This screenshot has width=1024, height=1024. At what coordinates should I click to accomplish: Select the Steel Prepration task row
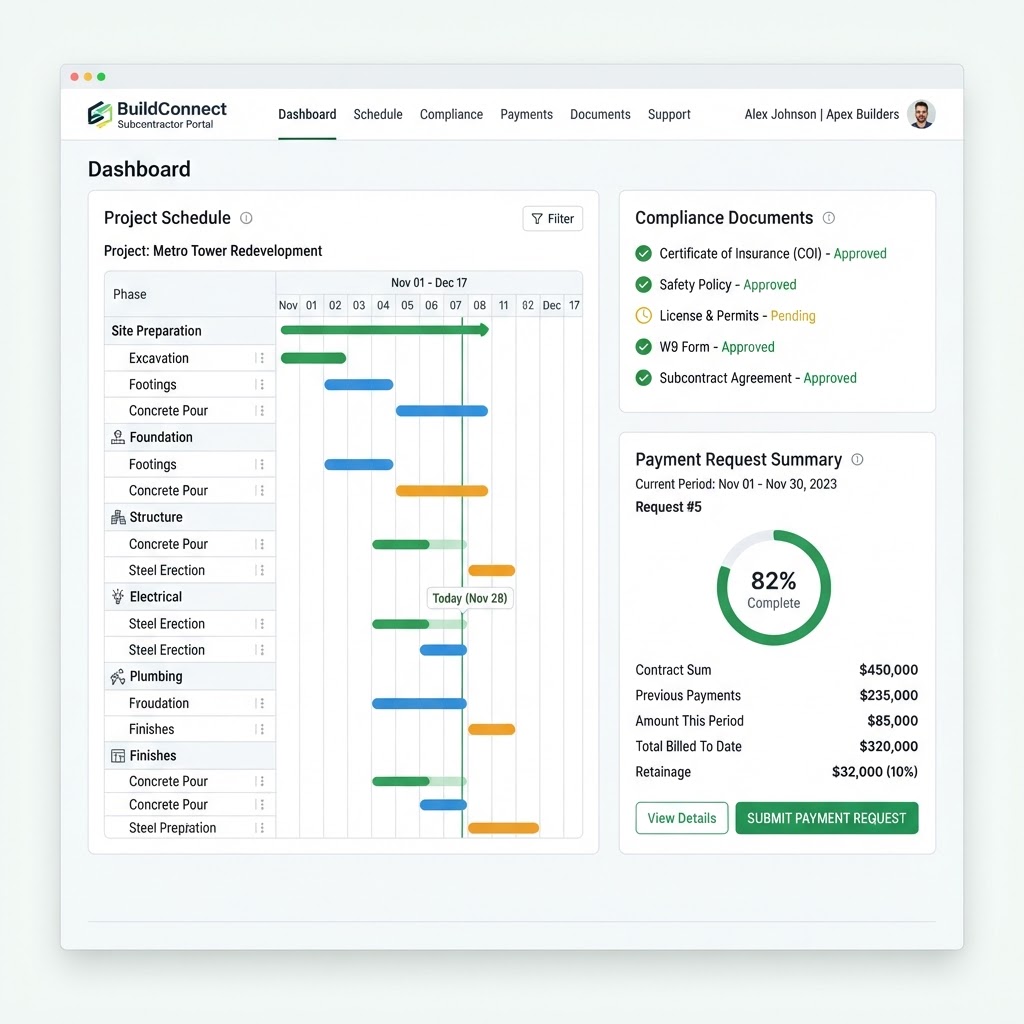(x=190, y=828)
